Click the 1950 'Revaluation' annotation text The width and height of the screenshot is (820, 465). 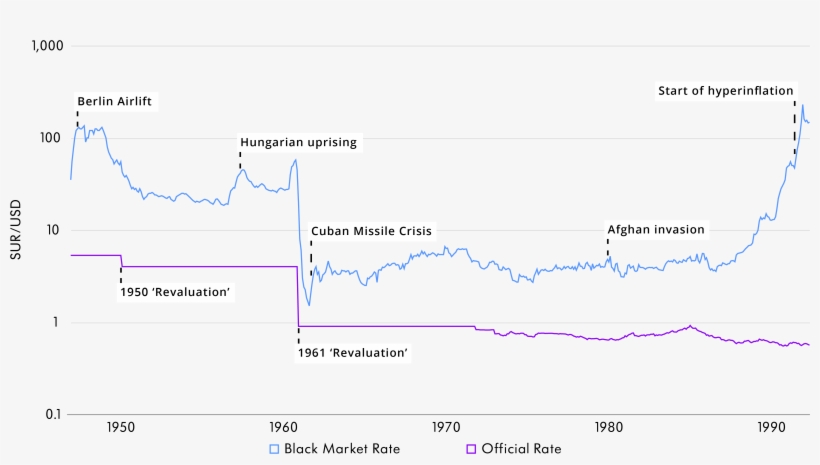(176, 292)
